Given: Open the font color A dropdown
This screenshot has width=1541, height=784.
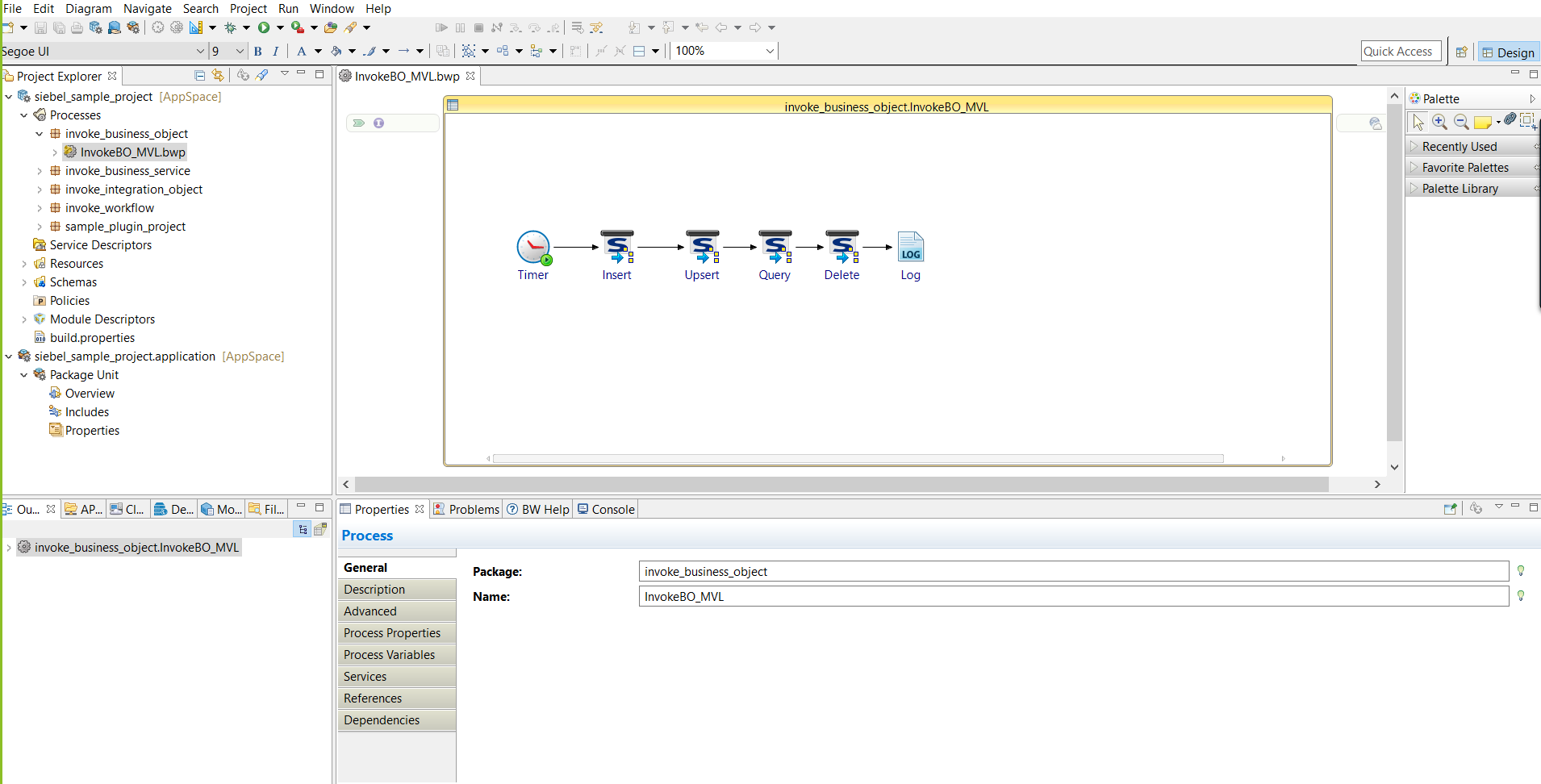Looking at the screenshot, I should pos(318,51).
